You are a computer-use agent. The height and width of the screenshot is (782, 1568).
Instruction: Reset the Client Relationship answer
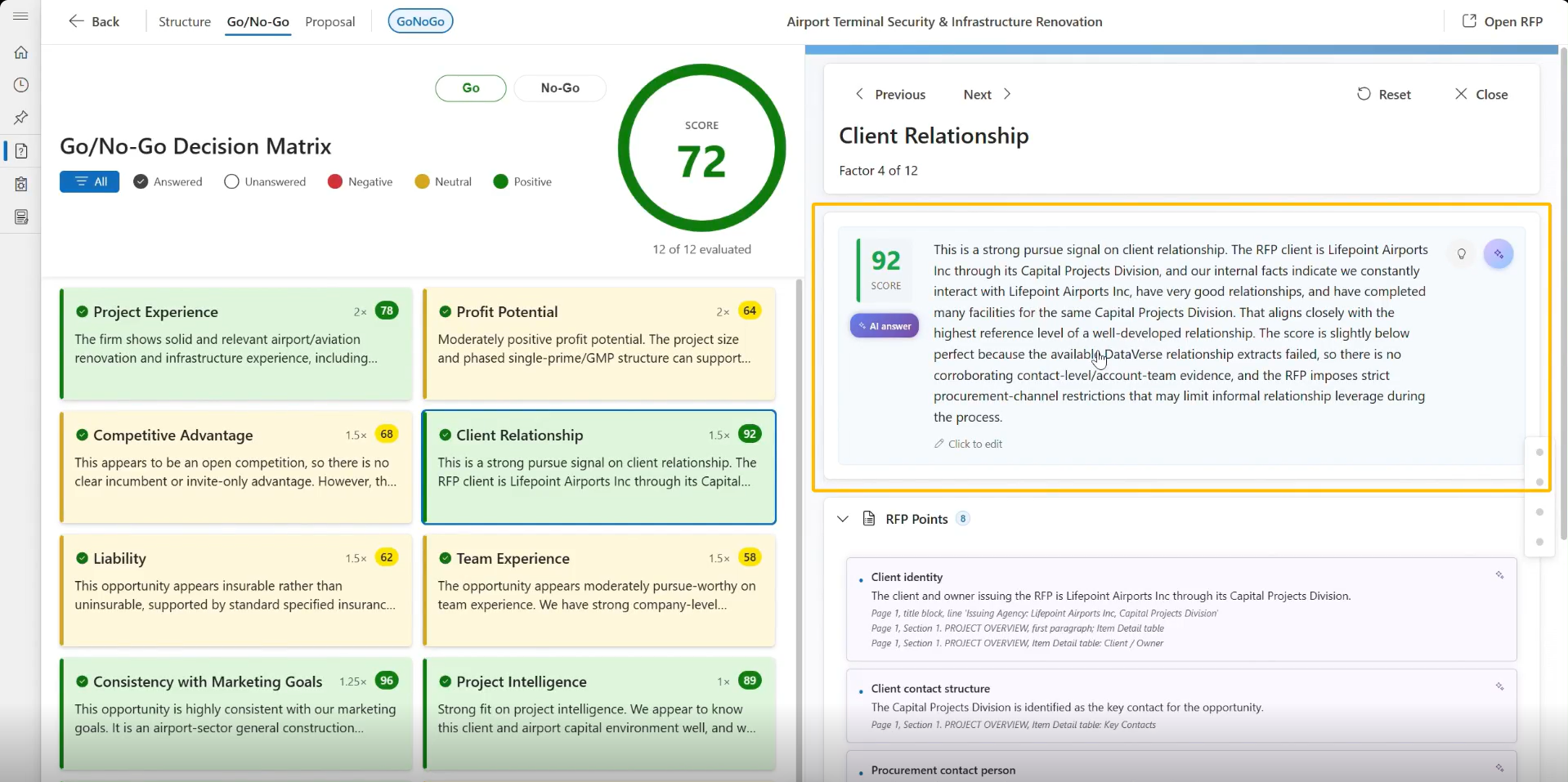point(1384,95)
